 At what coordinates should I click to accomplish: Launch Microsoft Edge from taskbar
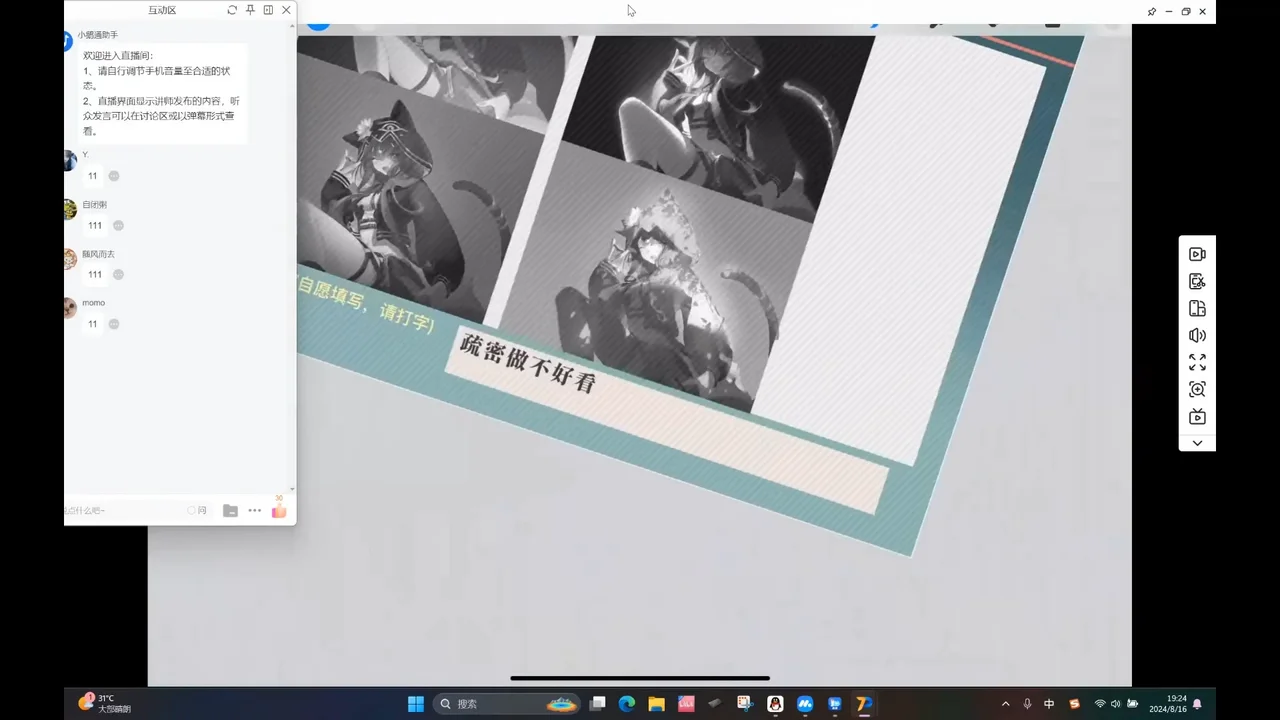point(627,704)
